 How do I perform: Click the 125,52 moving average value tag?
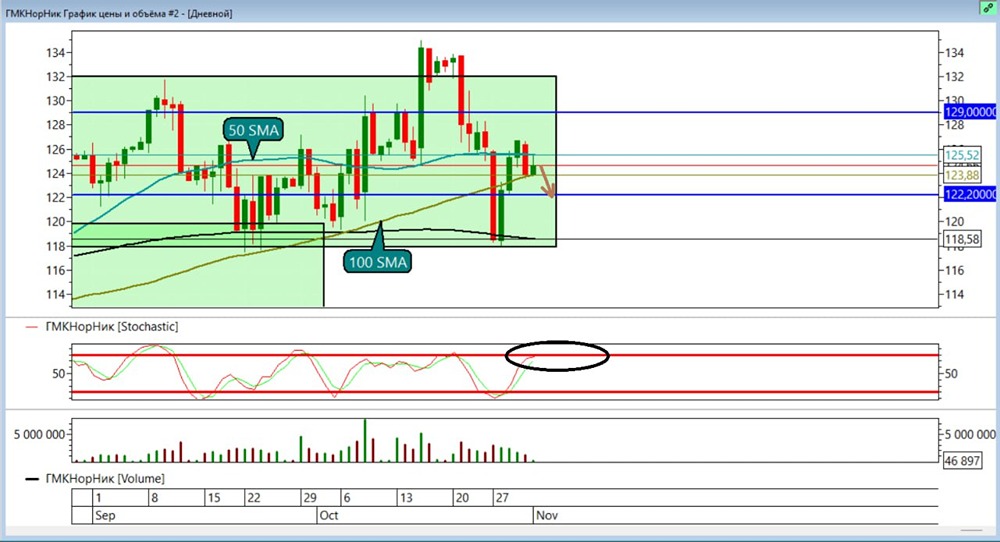point(962,155)
